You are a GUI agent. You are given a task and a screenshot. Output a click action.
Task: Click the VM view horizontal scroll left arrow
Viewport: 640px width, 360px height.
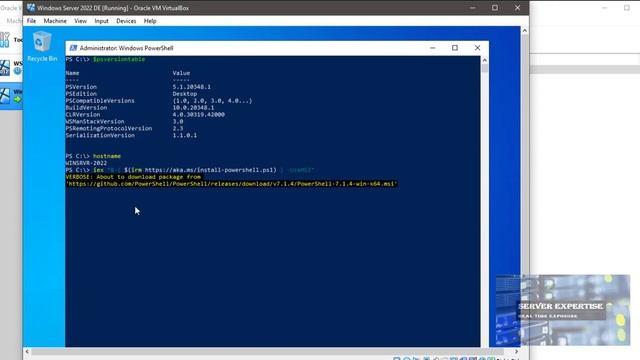click(x=27, y=351)
